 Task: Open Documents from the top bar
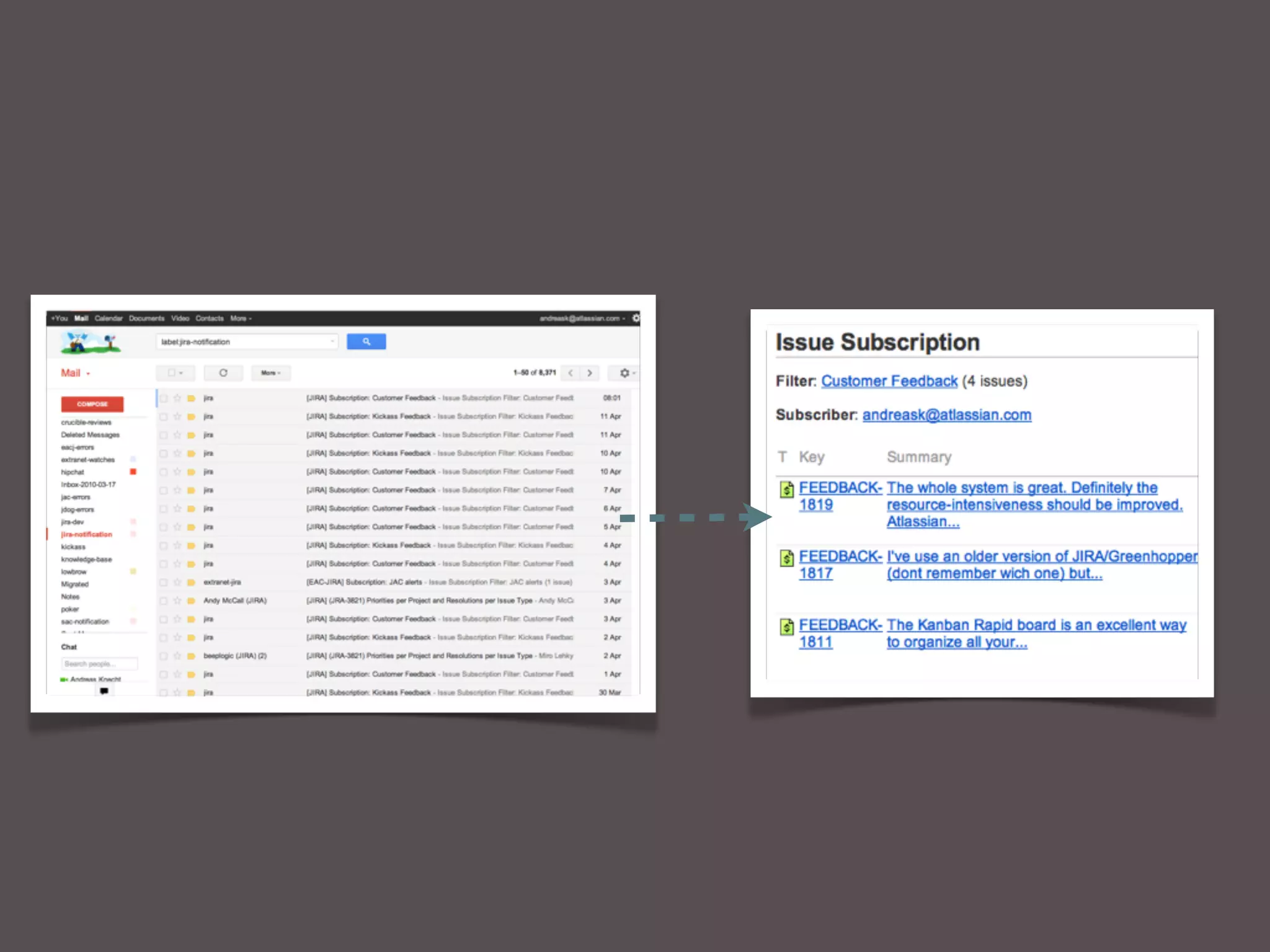[x=146, y=318]
